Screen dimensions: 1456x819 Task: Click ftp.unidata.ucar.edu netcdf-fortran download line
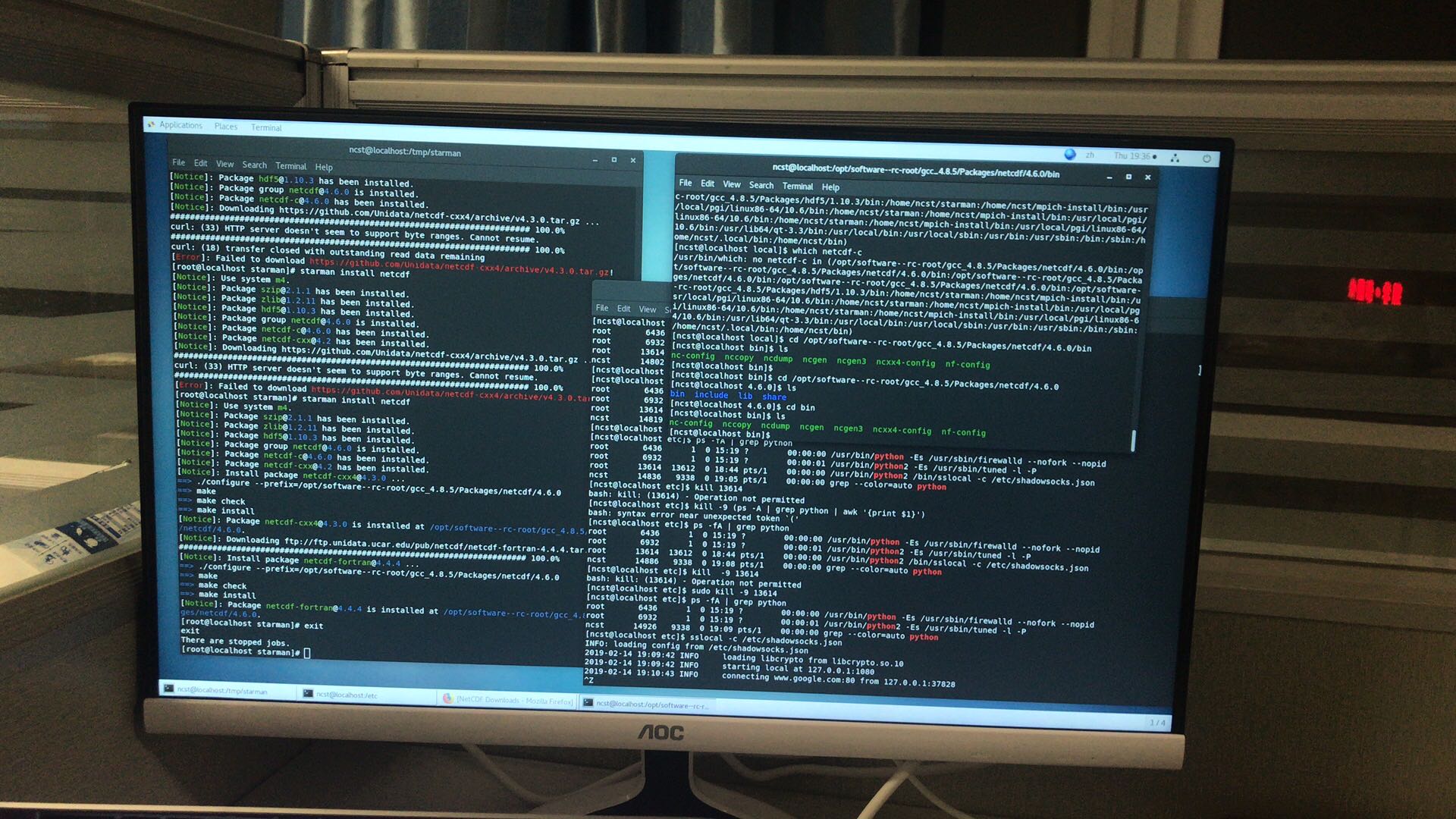click(383, 543)
